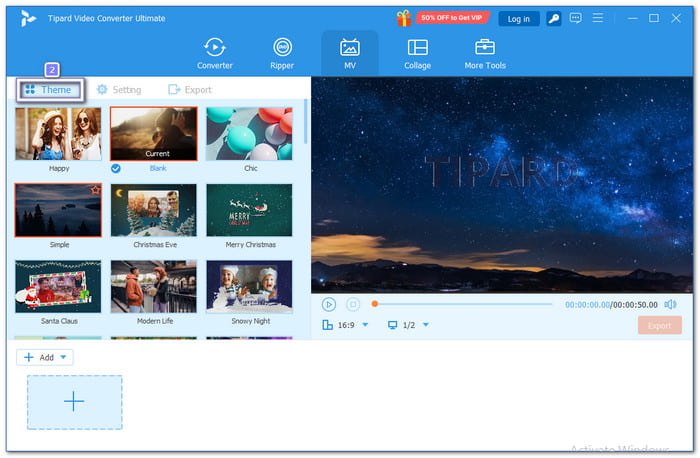Toggle the Blank theme checkmark
Viewport: 700px width, 458px height.
[116, 168]
